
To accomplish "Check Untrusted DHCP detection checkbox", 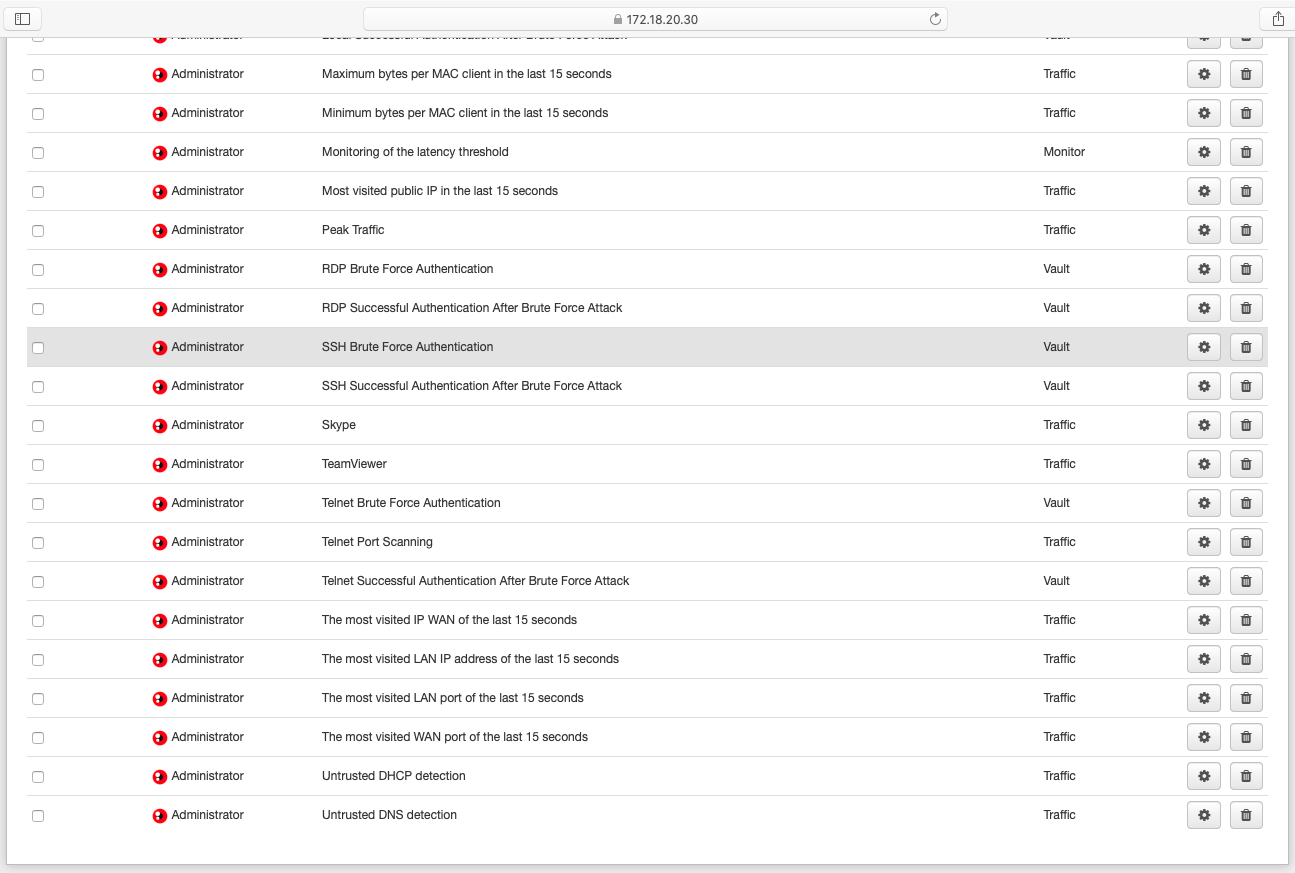I will tap(38, 777).
